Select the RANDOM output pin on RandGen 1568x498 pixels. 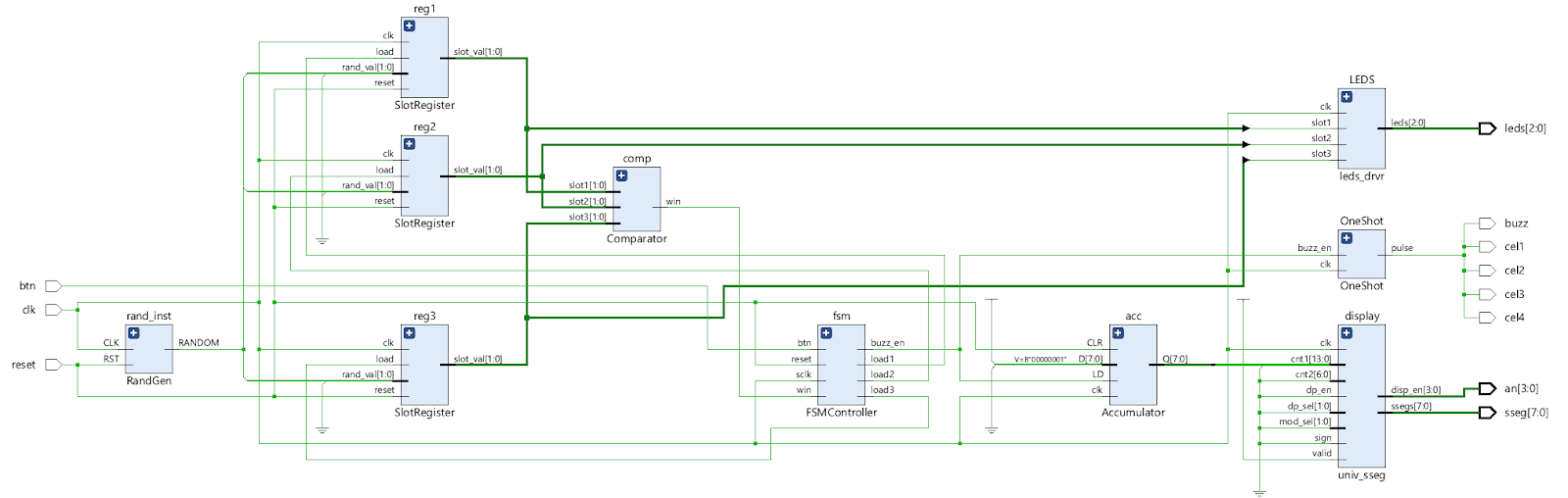[198, 343]
